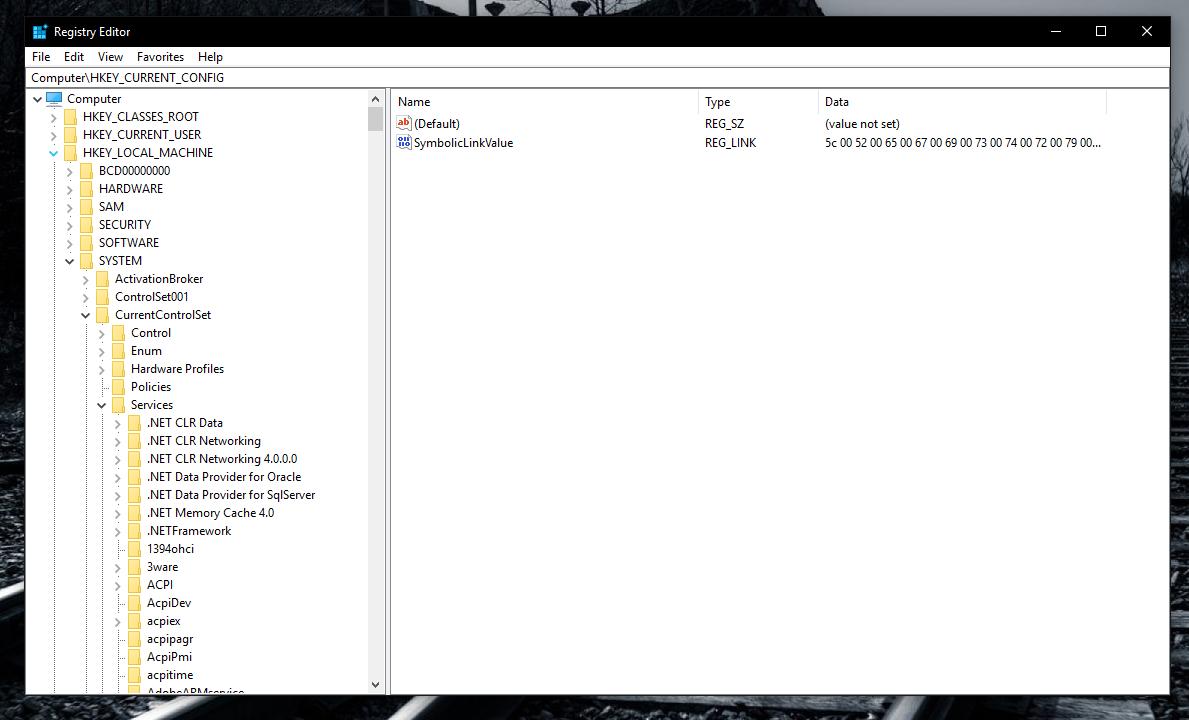Screen dimensions: 1189x720
Task: Select the Enum key label
Action: pos(146,351)
